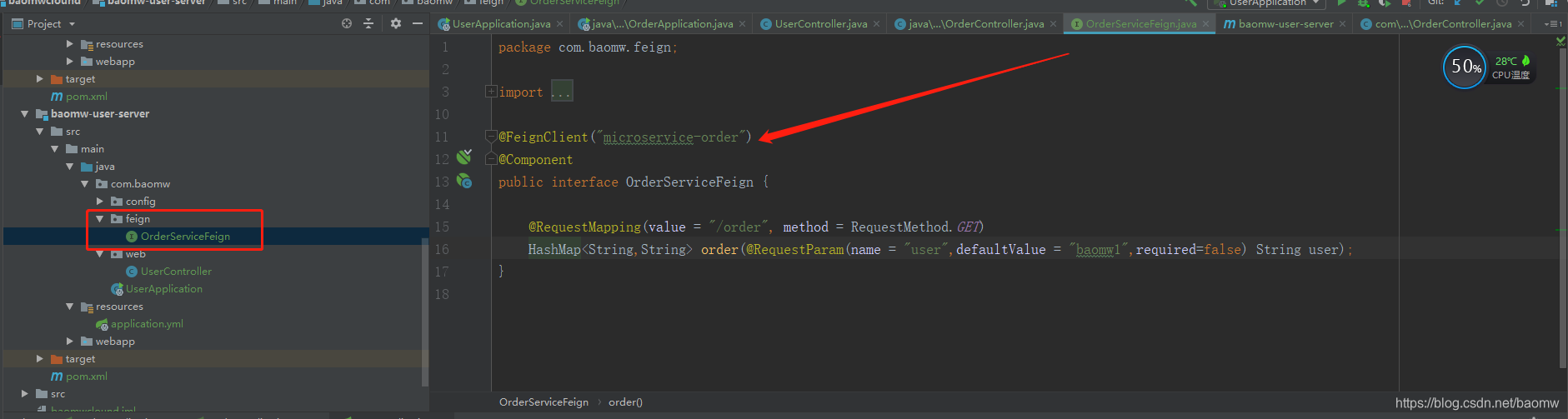Expand the top webapp folder
Image resolution: width=1568 pixels, height=419 pixels.
click(x=70, y=61)
